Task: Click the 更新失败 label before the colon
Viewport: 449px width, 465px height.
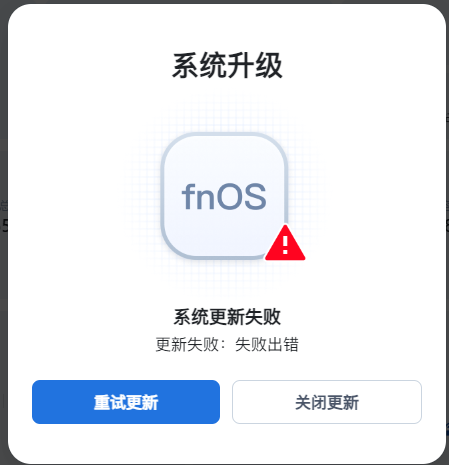Action: click(x=187, y=344)
